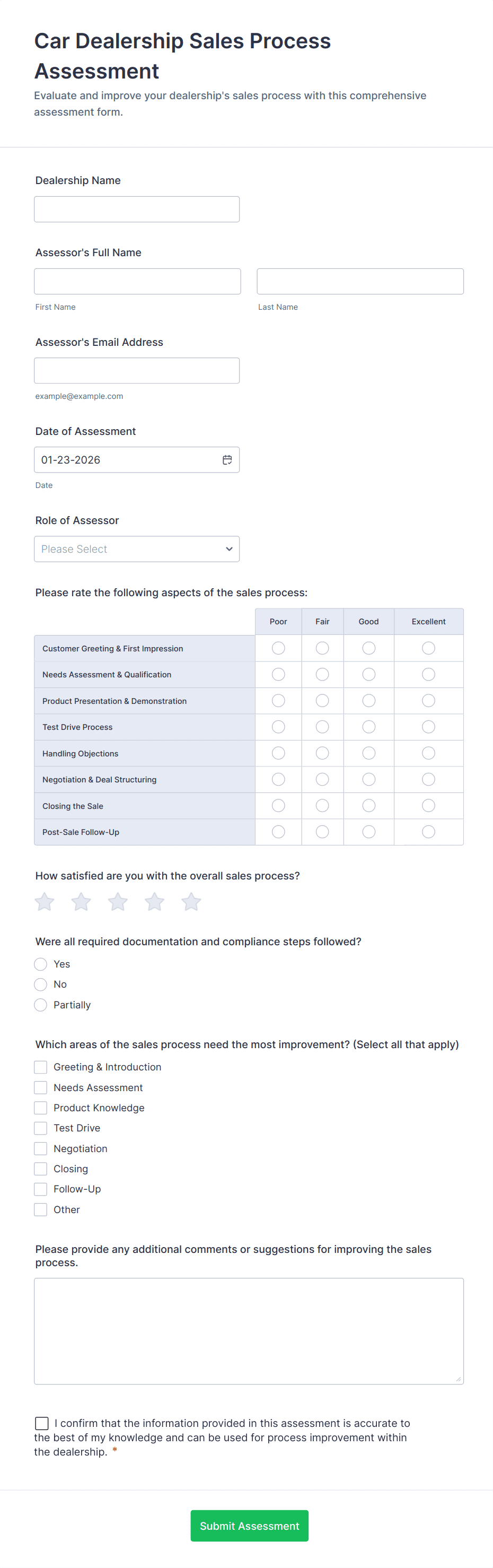This screenshot has width=493, height=1568.
Task: Rate Customer Greeting as Excellent
Action: 428,648
